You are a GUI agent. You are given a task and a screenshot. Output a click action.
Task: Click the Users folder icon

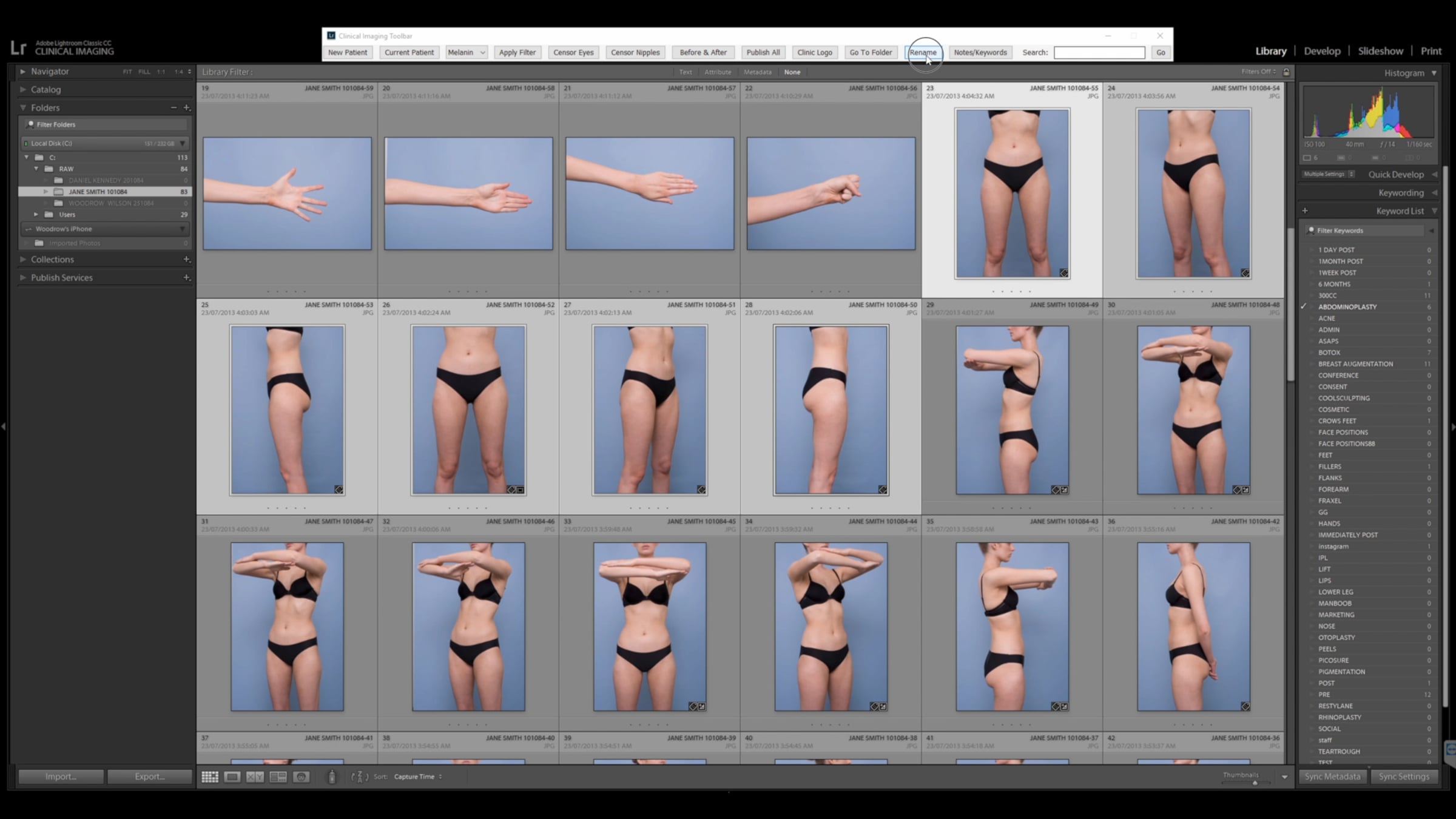(x=49, y=214)
